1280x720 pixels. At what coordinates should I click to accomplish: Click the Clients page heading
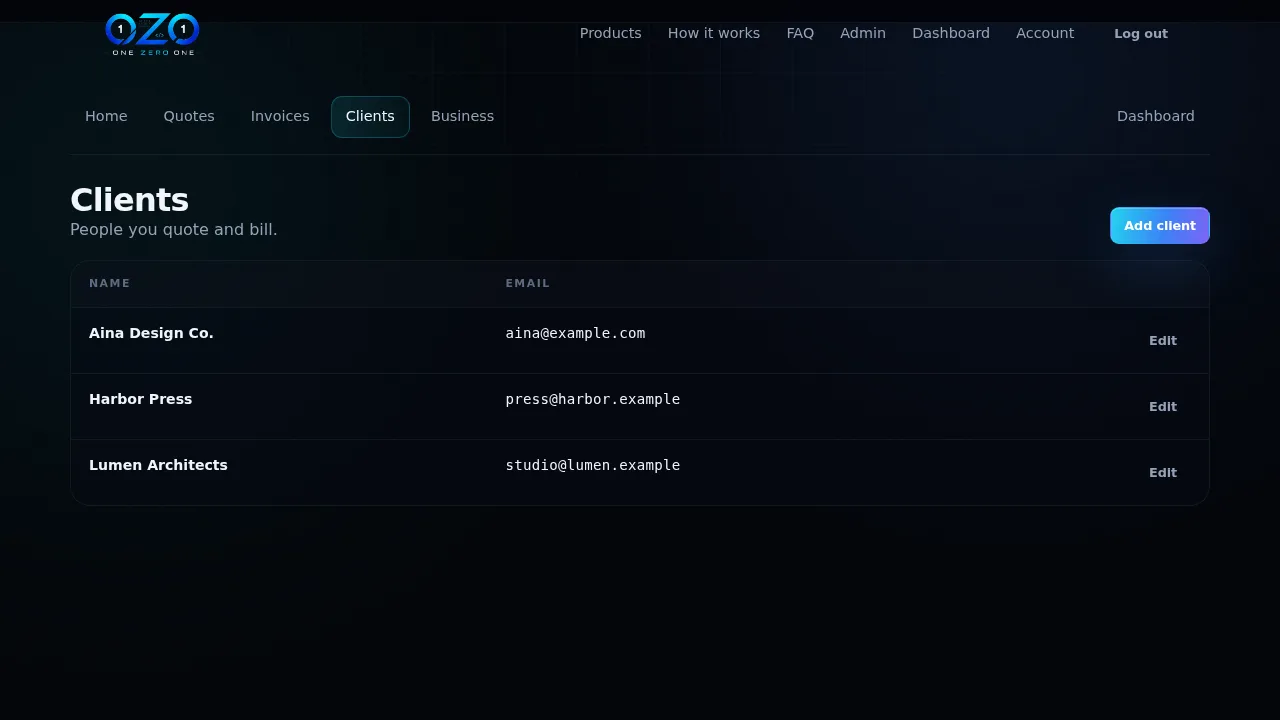129,200
